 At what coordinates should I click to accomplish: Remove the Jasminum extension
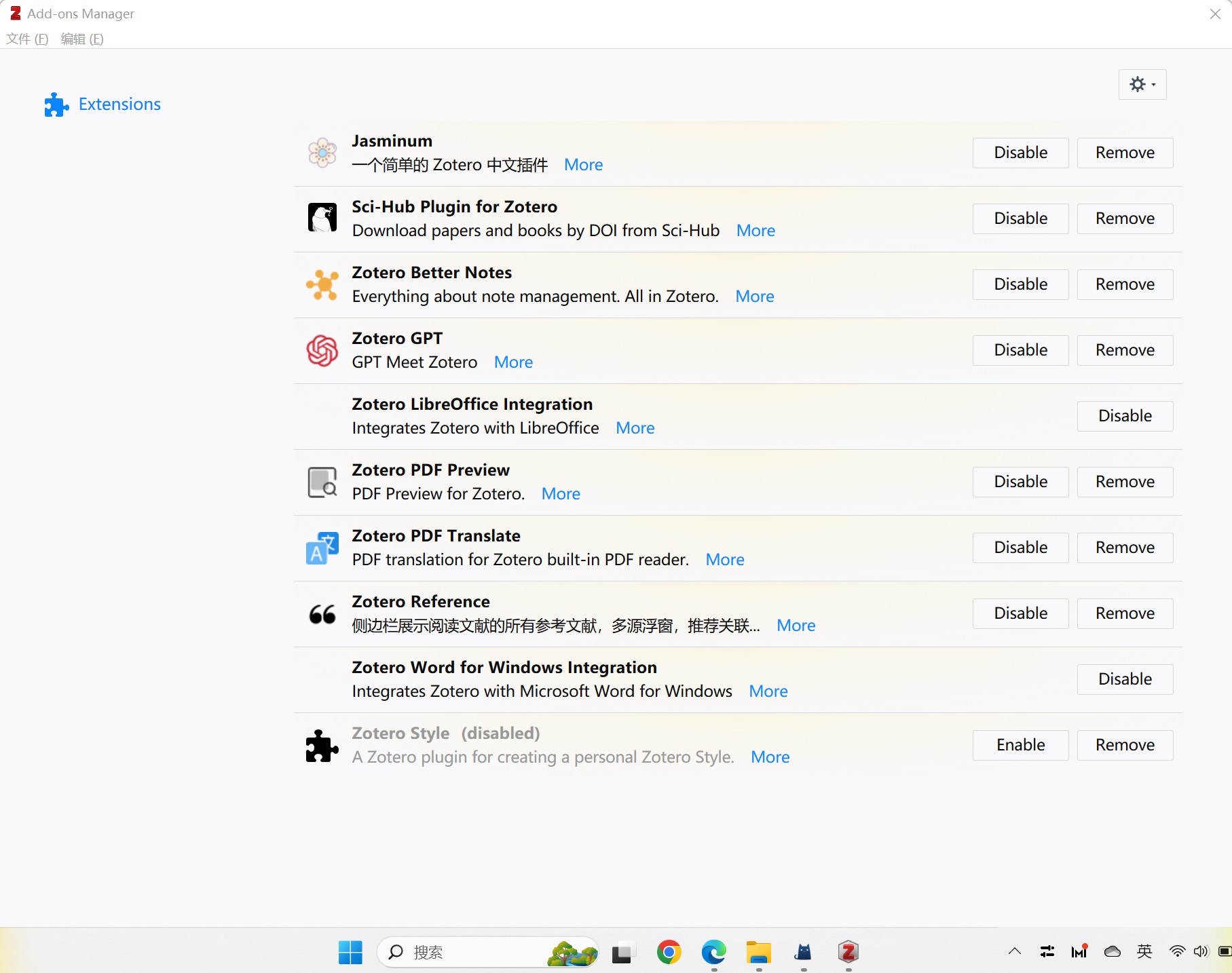point(1125,153)
